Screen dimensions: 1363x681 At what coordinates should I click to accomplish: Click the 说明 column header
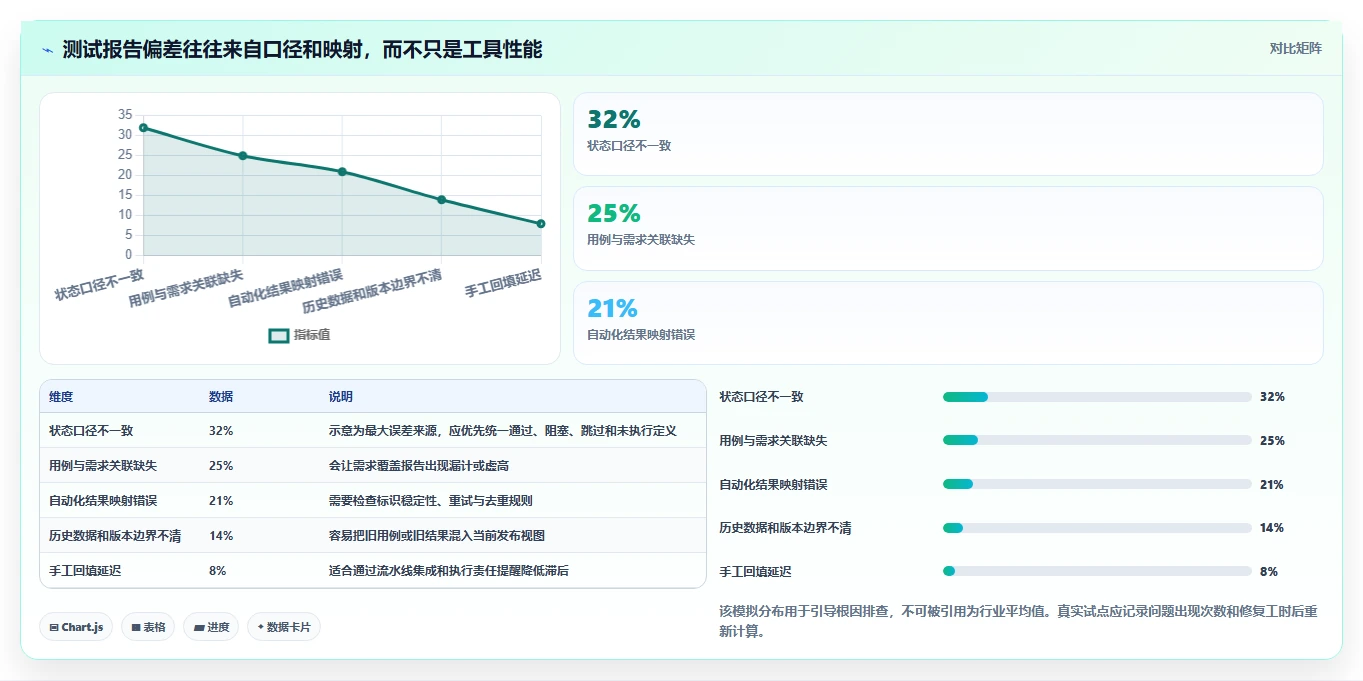[x=341, y=397]
